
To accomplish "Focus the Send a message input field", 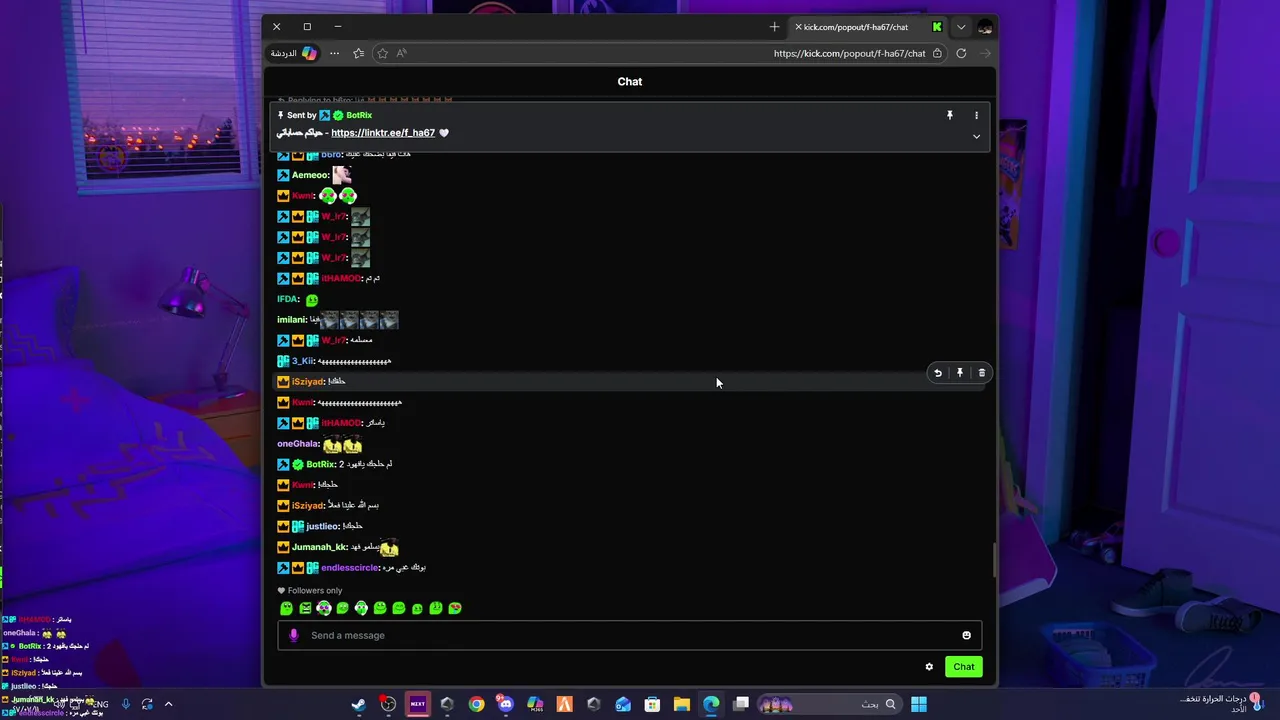I will point(630,635).
